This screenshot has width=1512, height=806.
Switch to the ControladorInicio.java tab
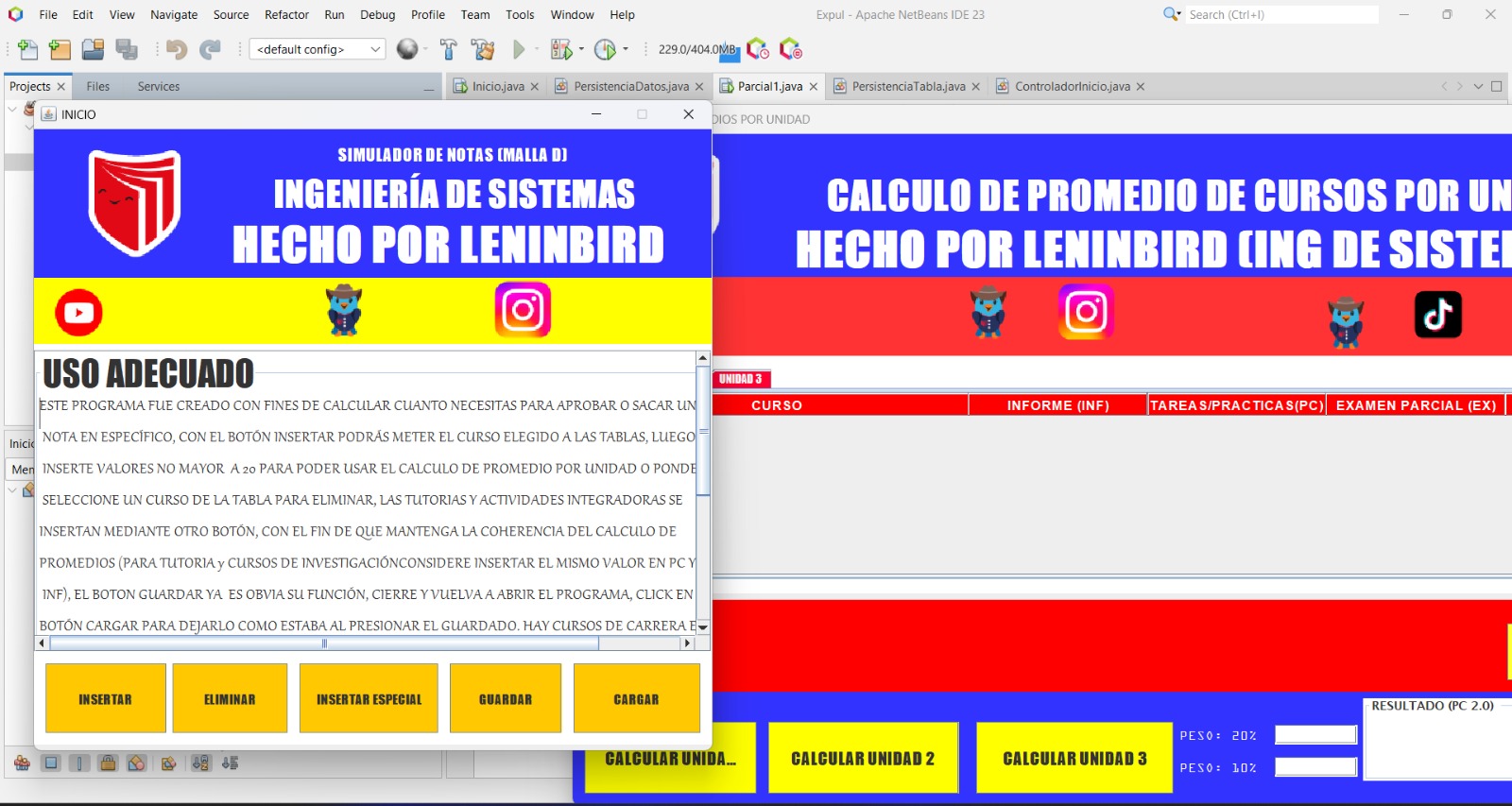pos(1072,86)
